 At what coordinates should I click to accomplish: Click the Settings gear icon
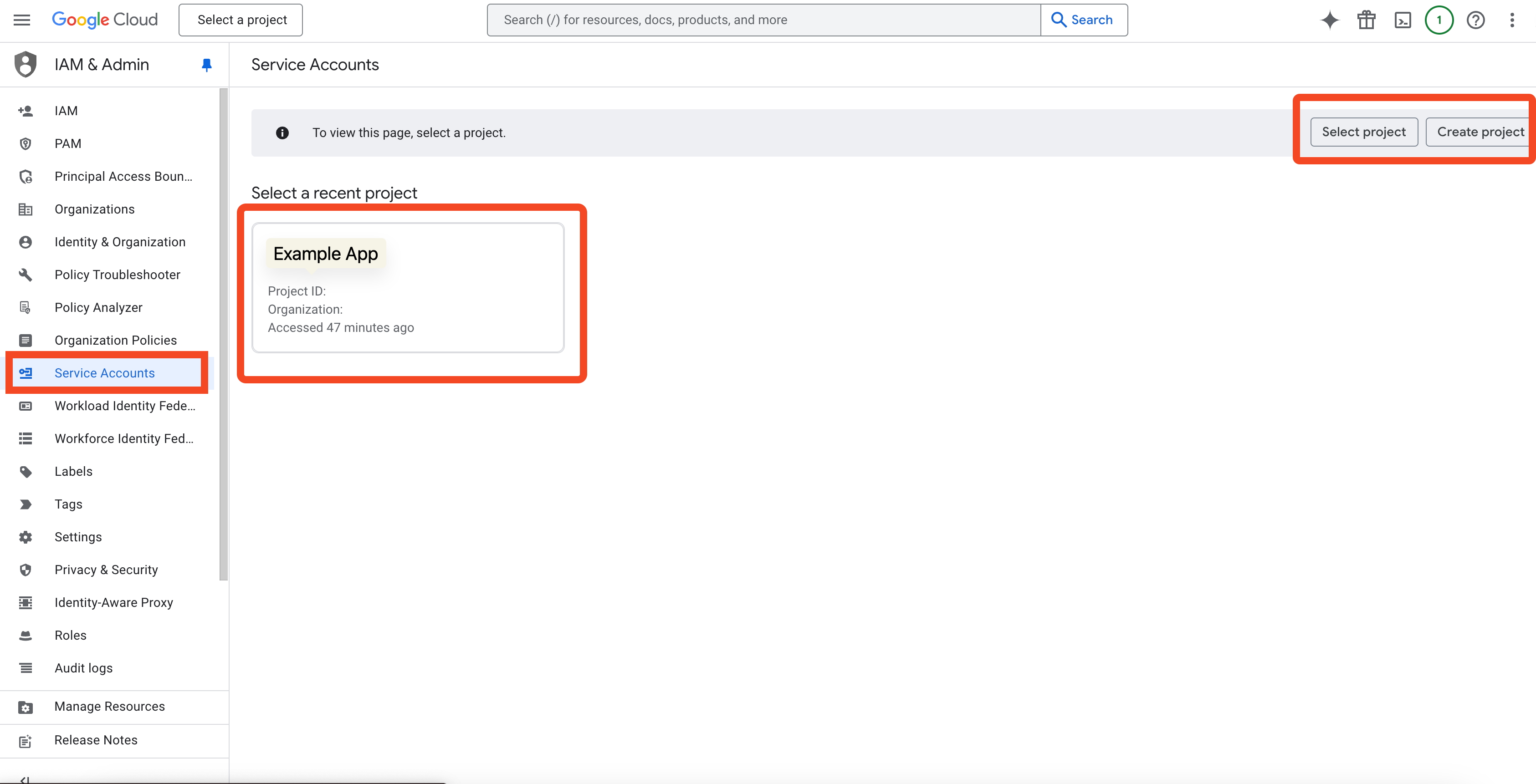pyautogui.click(x=25, y=537)
